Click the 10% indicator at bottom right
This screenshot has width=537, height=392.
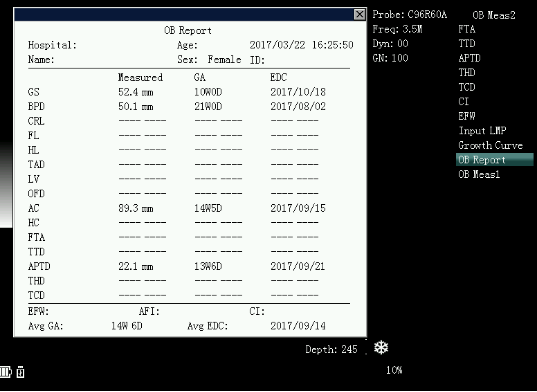click(394, 370)
